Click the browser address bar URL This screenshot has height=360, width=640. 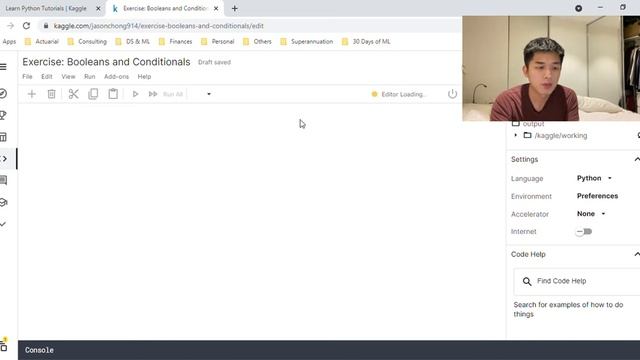pyautogui.click(x=158, y=26)
